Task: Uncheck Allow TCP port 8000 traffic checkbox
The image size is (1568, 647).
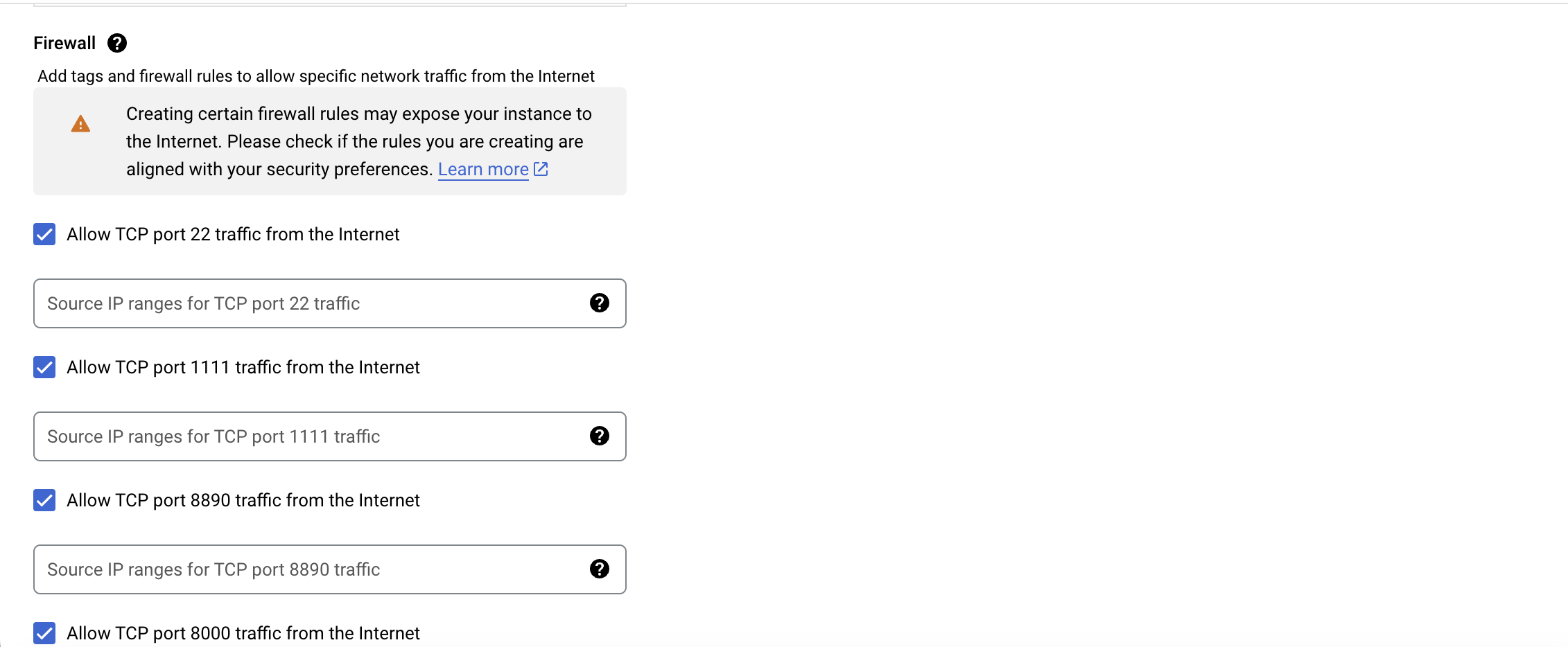Action: [x=44, y=633]
